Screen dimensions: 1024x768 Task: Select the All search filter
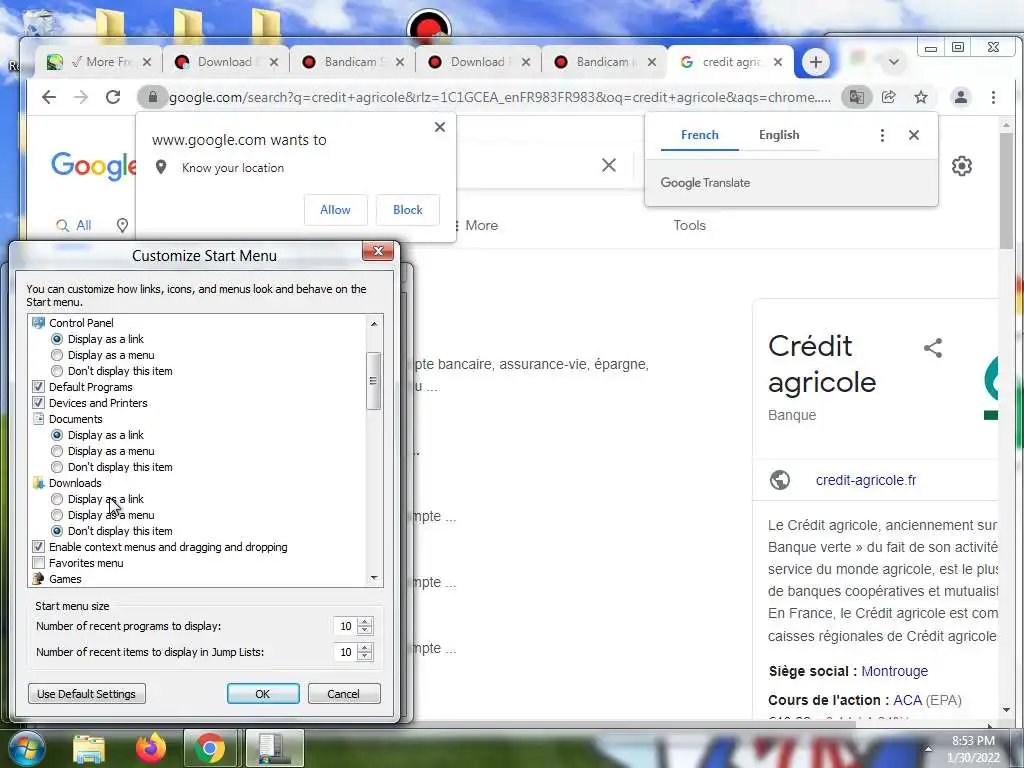pyautogui.click(x=74, y=225)
